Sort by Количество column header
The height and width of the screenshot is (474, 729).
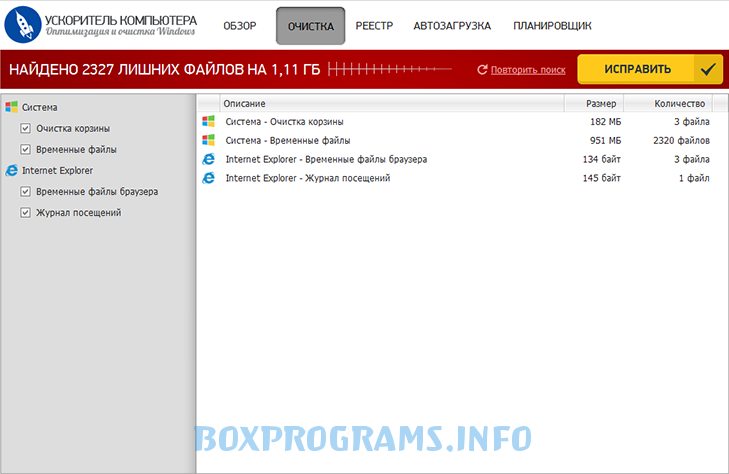668,104
